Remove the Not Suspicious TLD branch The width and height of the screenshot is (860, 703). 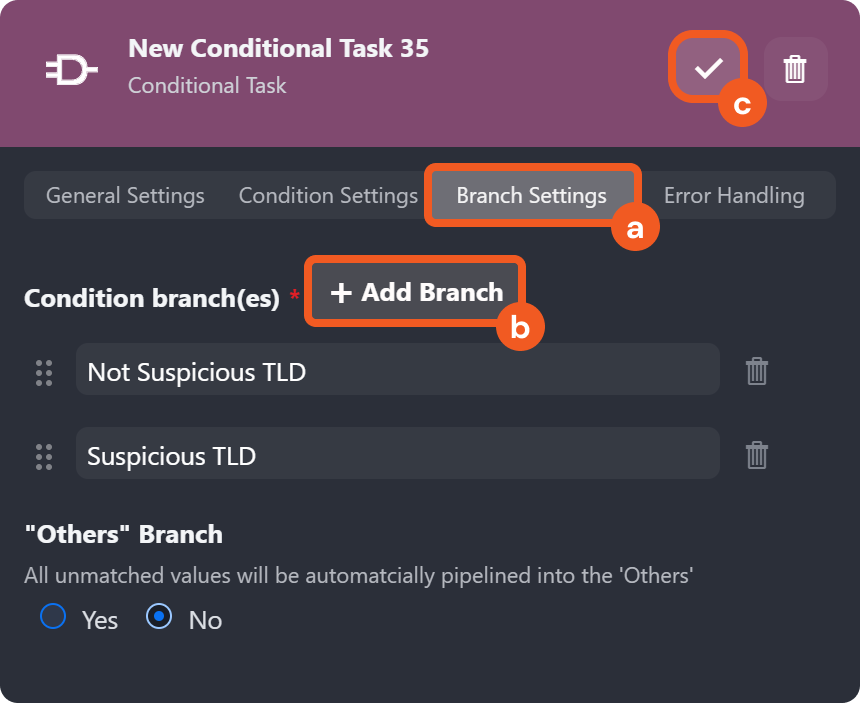756,371
